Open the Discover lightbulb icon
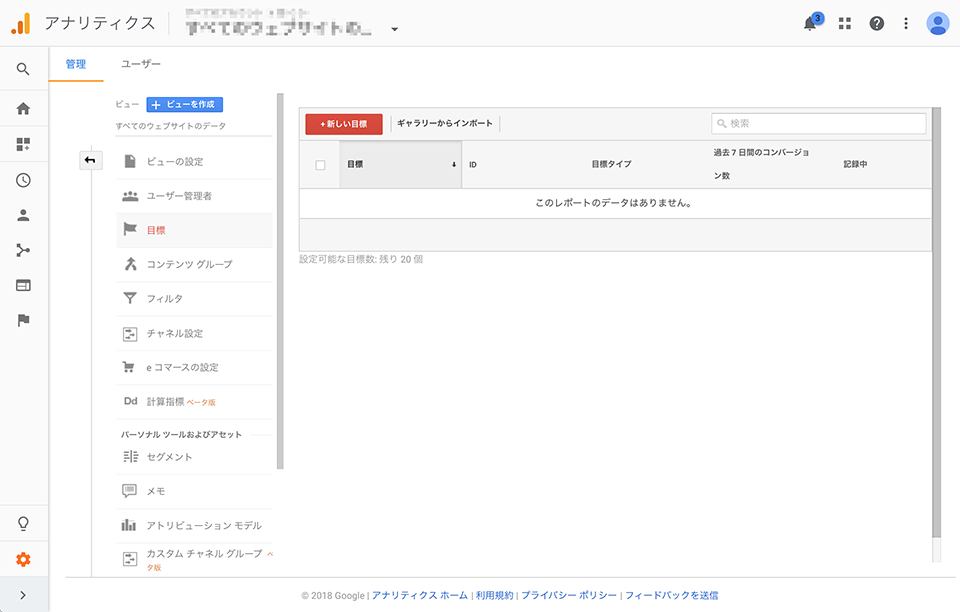This screenshot has height=612, width=960. coord(23,524)
